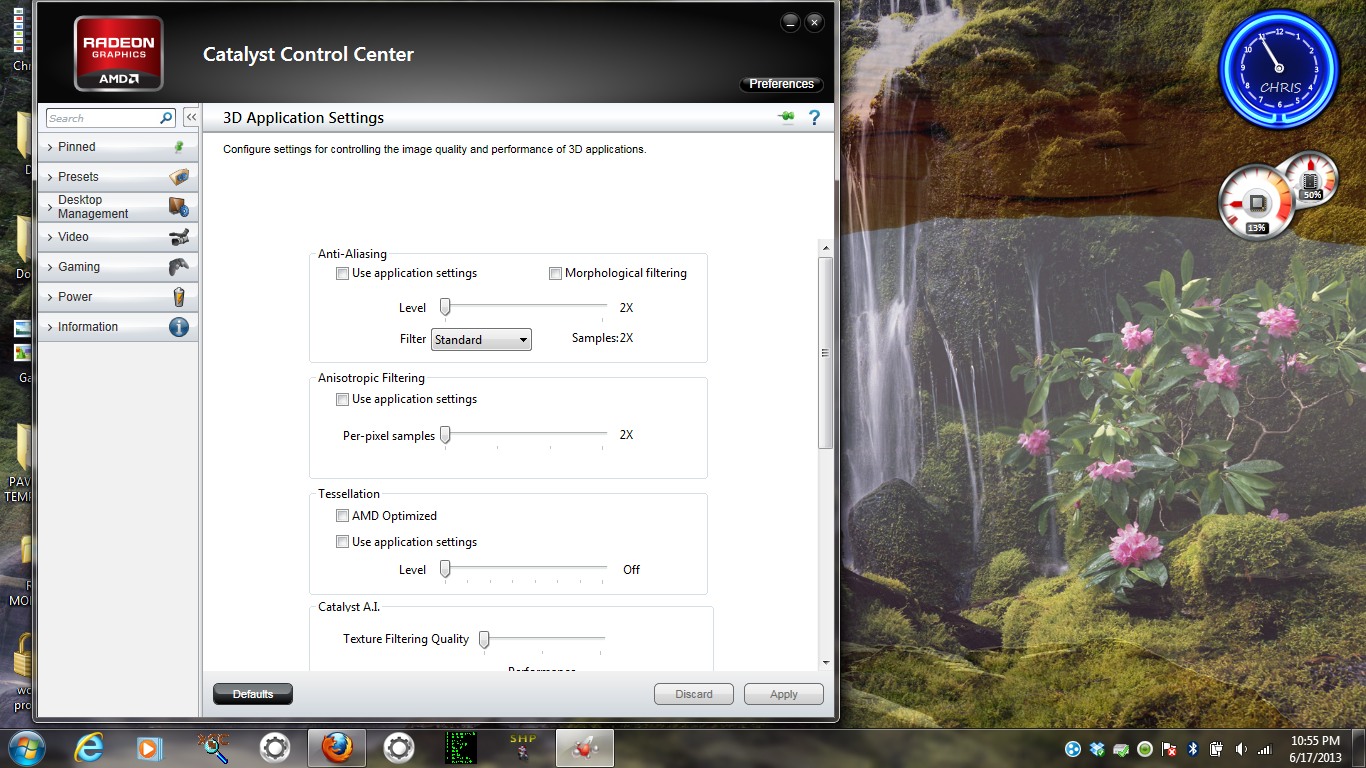Click the scrollbar up arrow in settings panel
Viewport: 1366px width, 768px height.
(x=826, y=247)
